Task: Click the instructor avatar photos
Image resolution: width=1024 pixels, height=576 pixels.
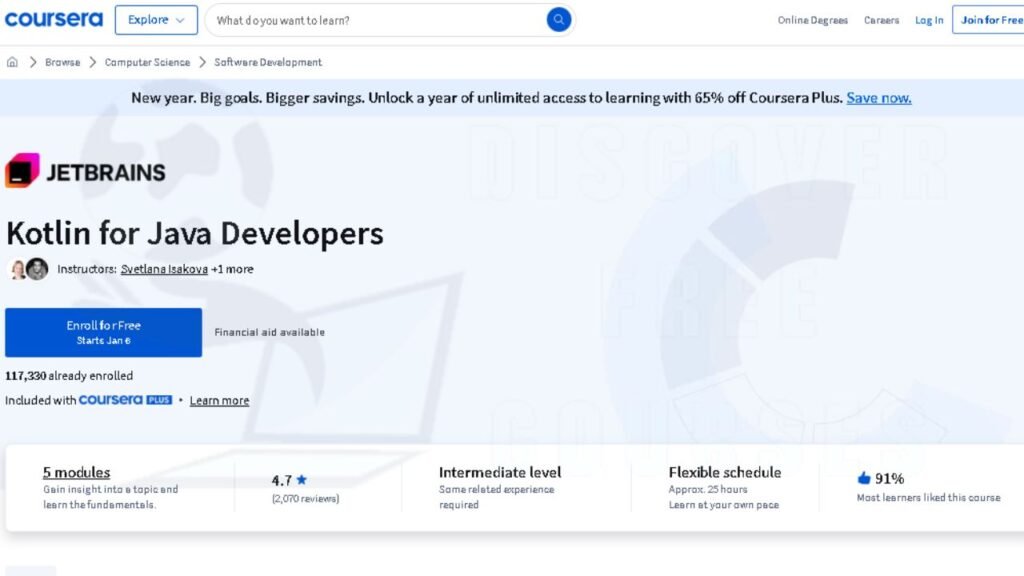Action: (28, 269)
